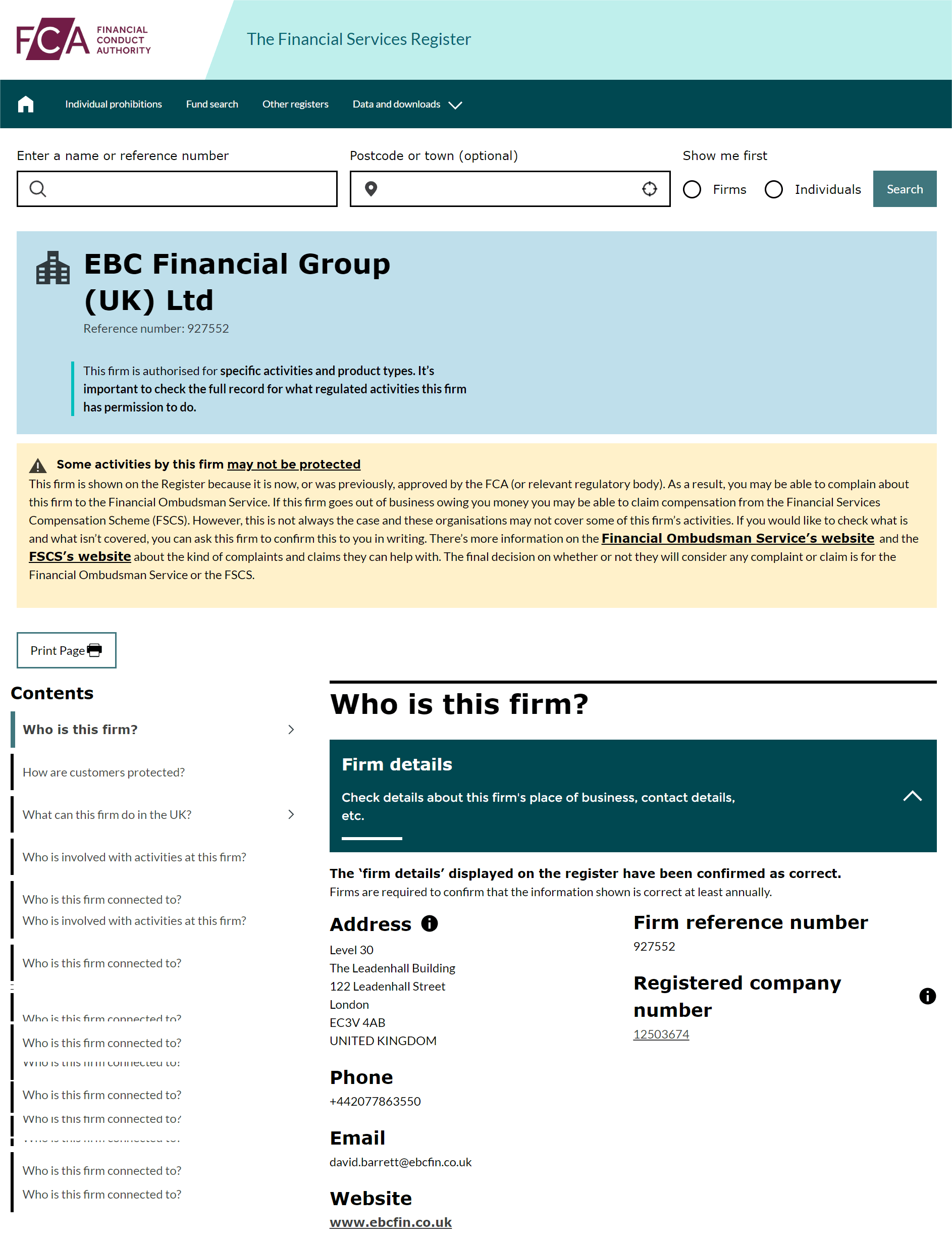Viewport: 952px width, 1241px height.
Task: Click 'EBC Financial Group (UK) Ltd' heading
Action: 237,282
